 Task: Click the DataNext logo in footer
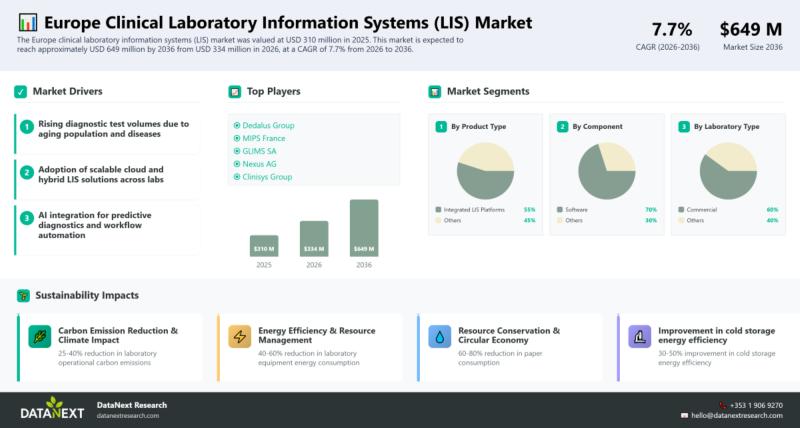click(x=52, y=408)
